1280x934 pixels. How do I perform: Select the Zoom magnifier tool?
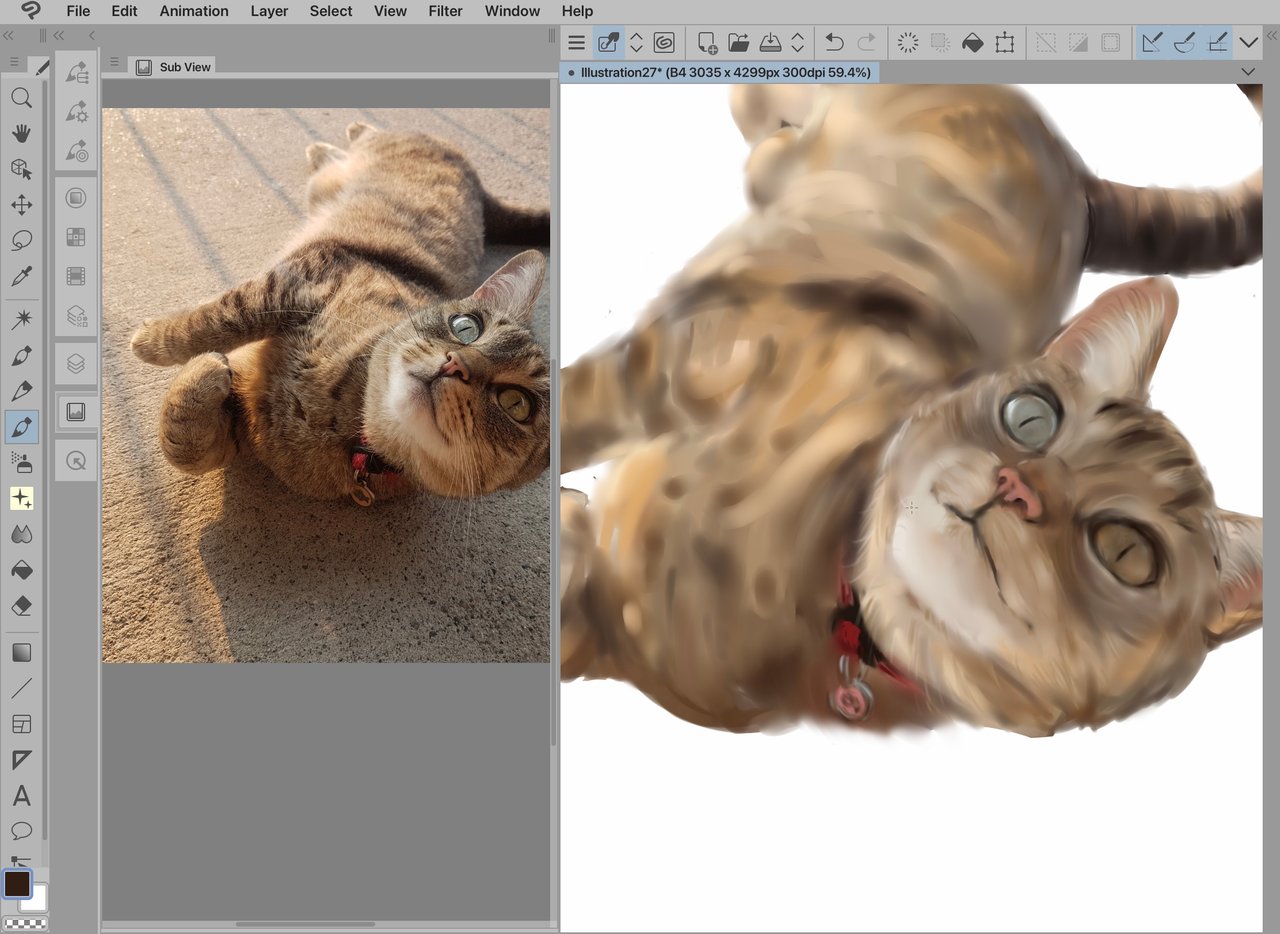click(21, 97)
